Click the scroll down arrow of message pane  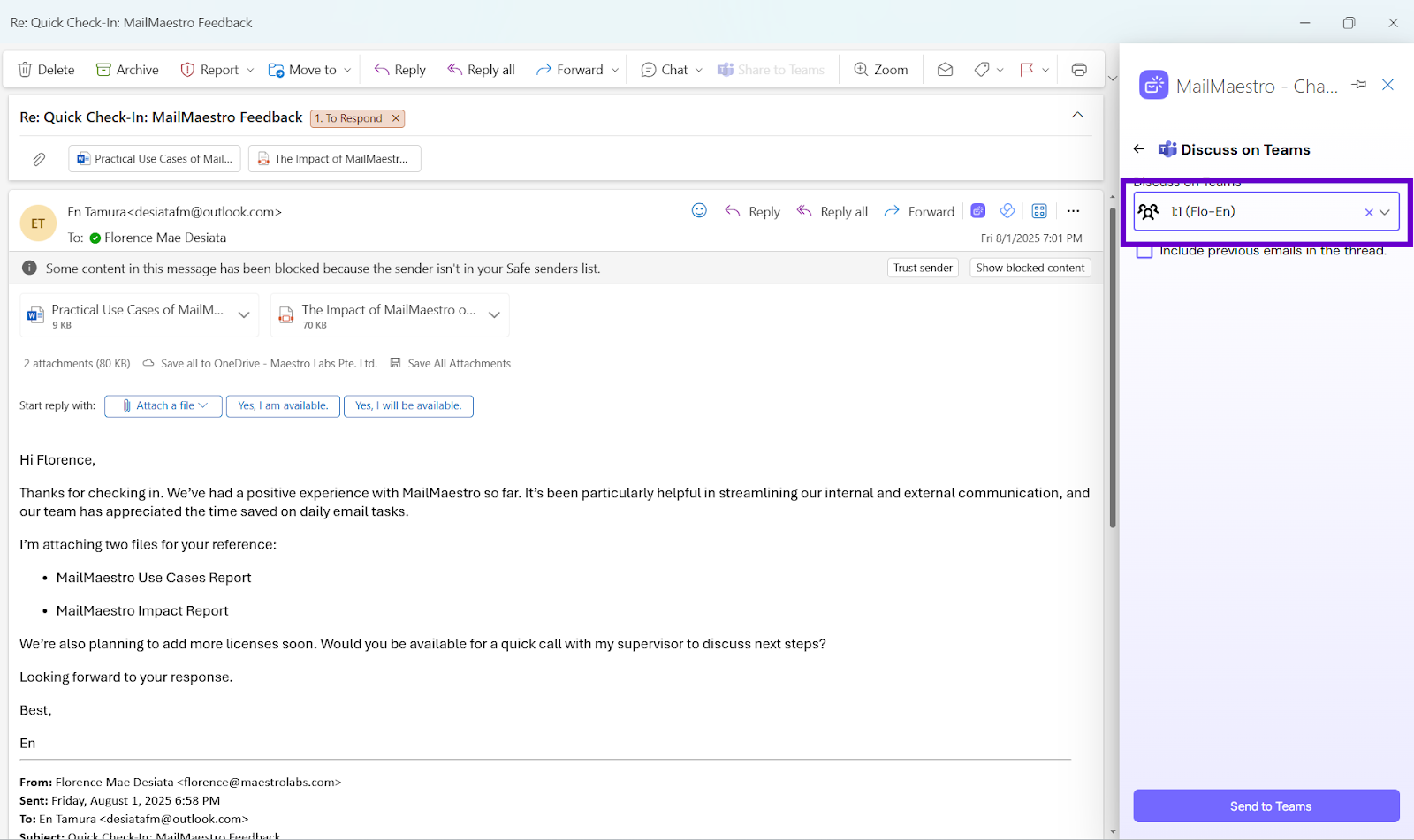1113,832
